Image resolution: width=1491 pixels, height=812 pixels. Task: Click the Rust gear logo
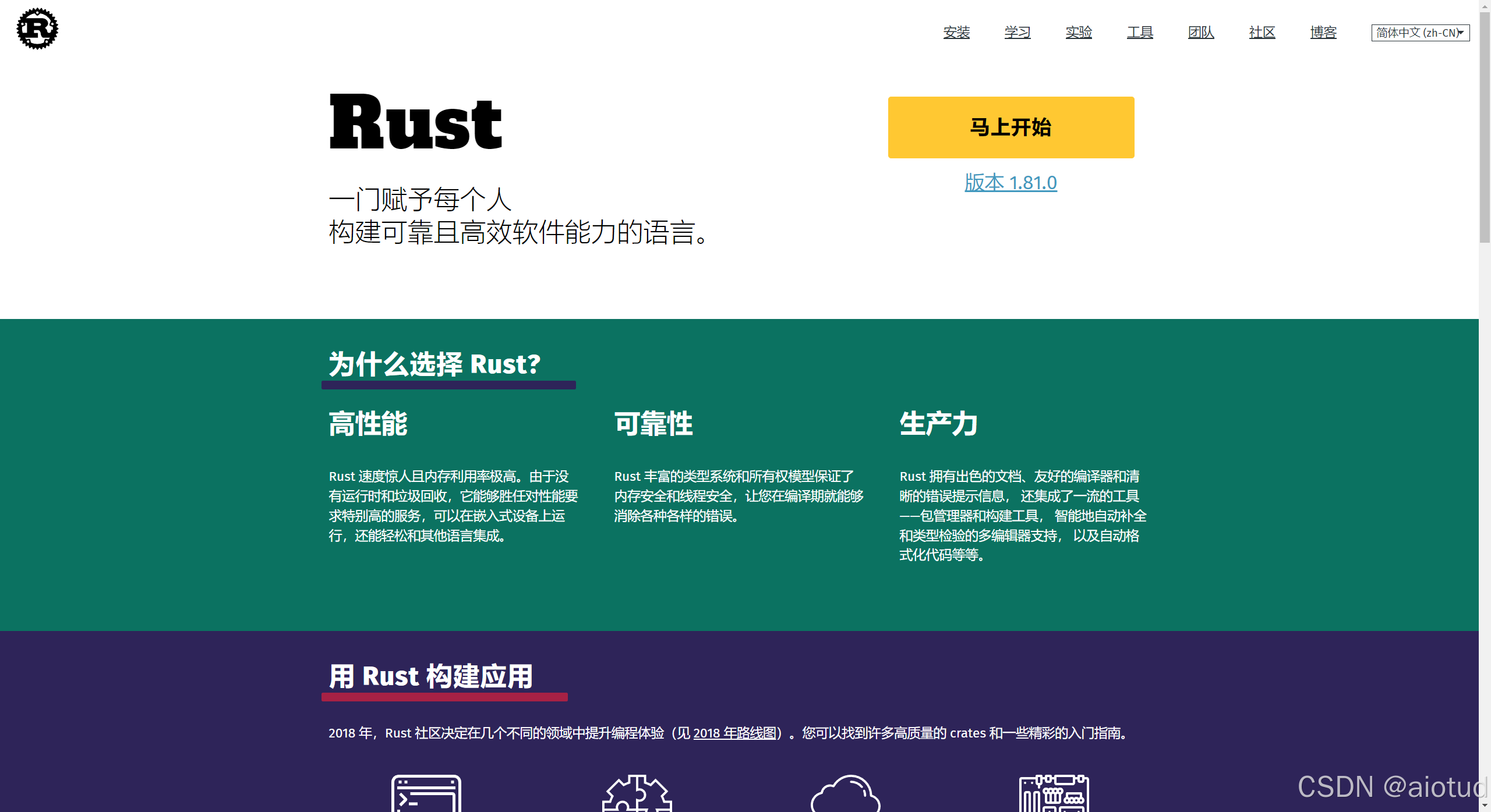pyautogui.click(x=37, y=29)
